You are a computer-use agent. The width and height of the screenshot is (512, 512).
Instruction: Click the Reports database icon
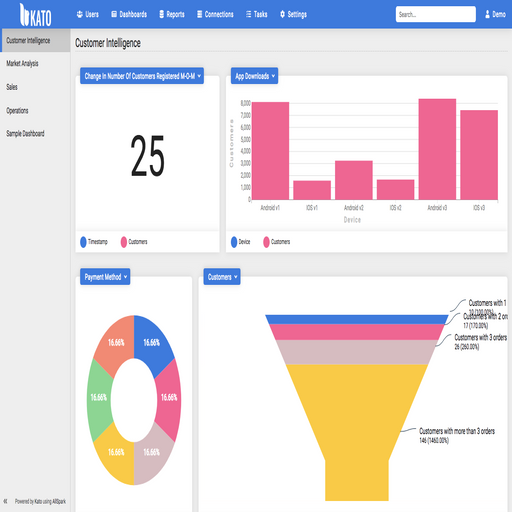coord(162,14)
